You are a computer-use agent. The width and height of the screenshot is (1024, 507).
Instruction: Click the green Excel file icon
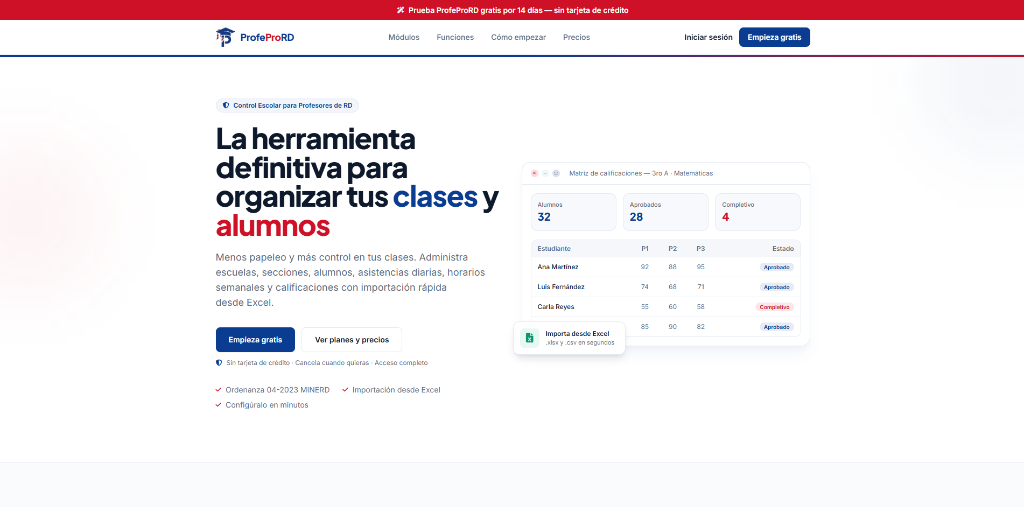pyautogui.click(x=530, y=338)
